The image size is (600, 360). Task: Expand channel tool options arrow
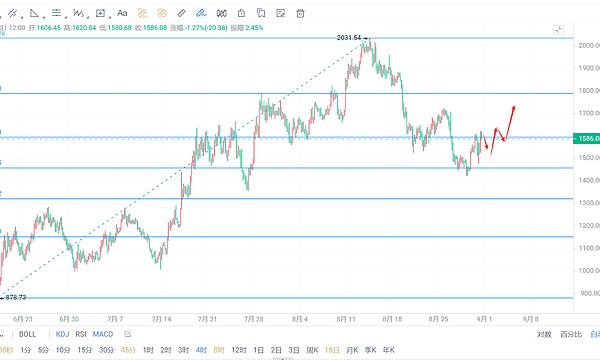pos(22,17)
